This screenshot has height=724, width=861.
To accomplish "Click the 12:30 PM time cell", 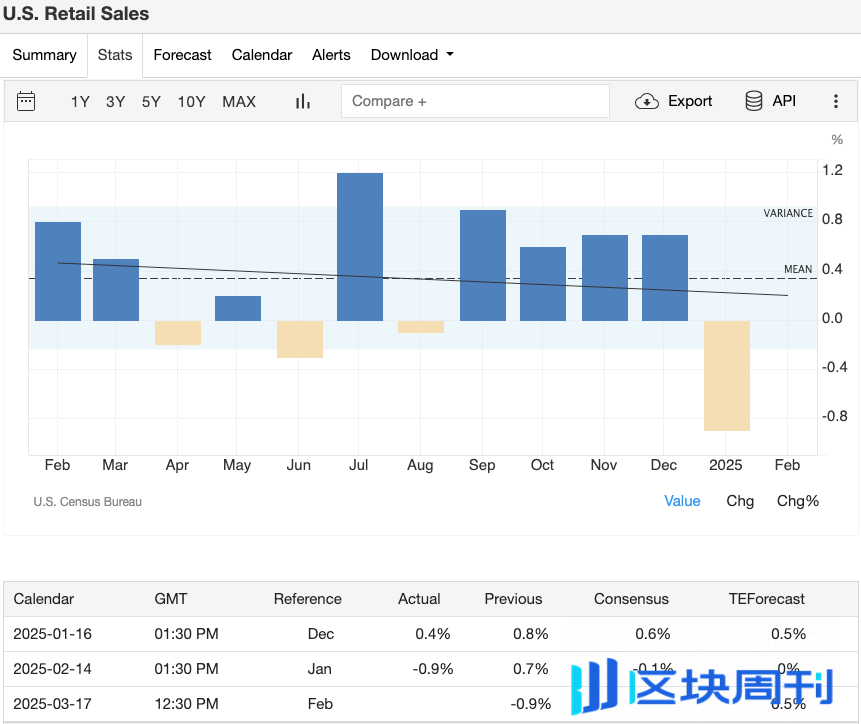I will click(x=186, y=704).
